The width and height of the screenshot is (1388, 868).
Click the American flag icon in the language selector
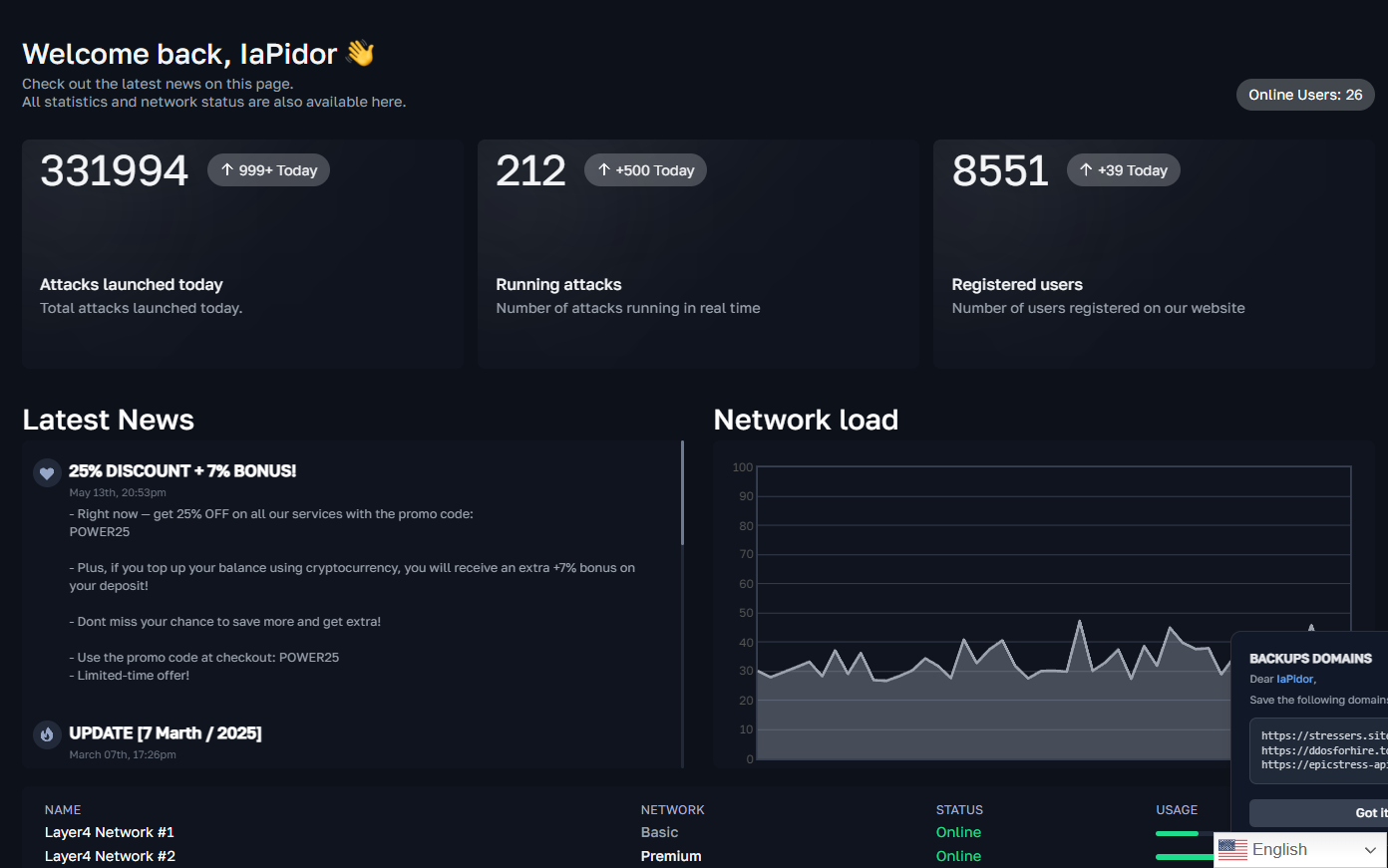coord(1232,849)
